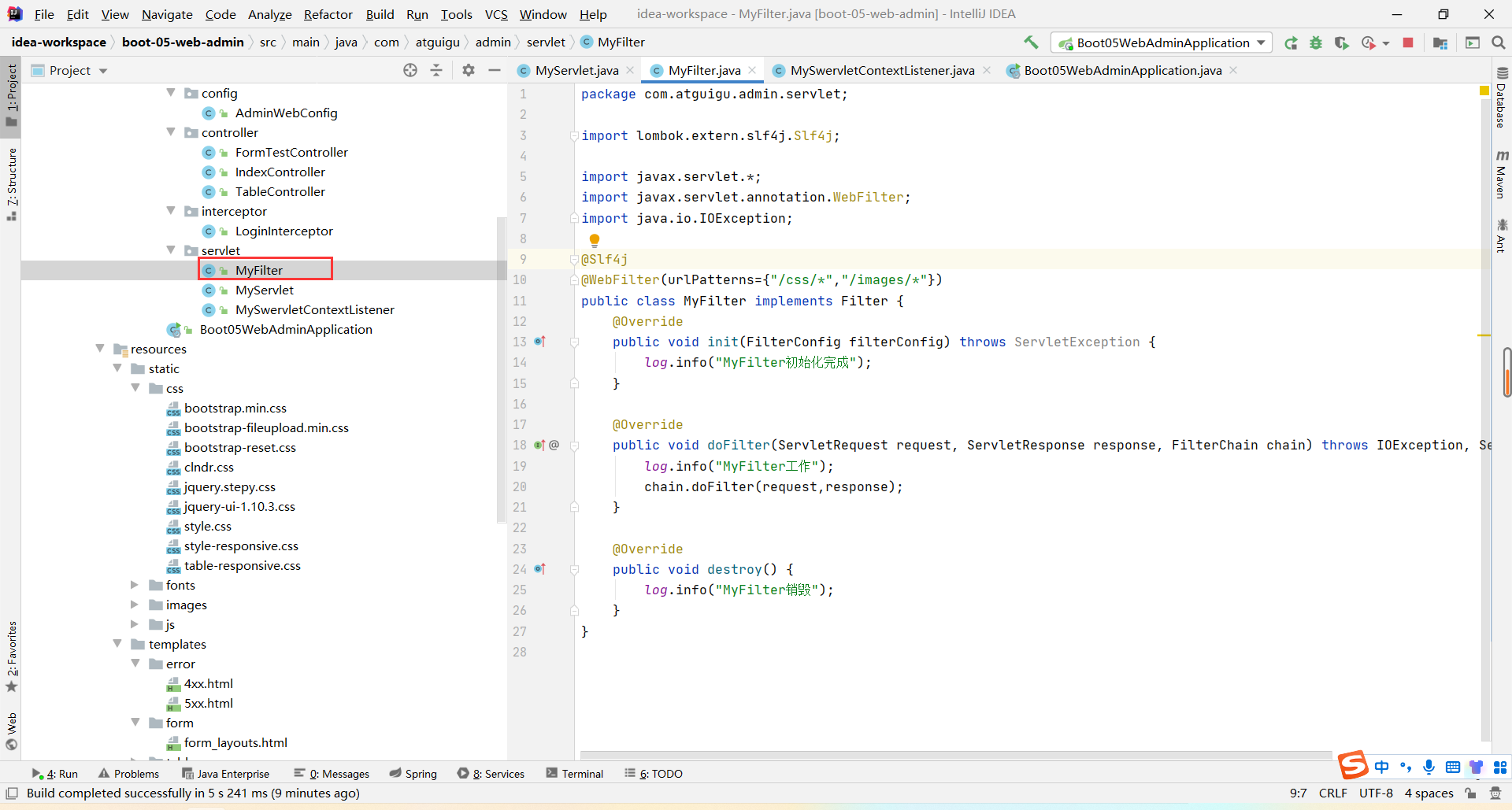This screenshot has width=1512, height=810.
Task: Switch to MyServlet.java tab
Action: tap(576, 70)
